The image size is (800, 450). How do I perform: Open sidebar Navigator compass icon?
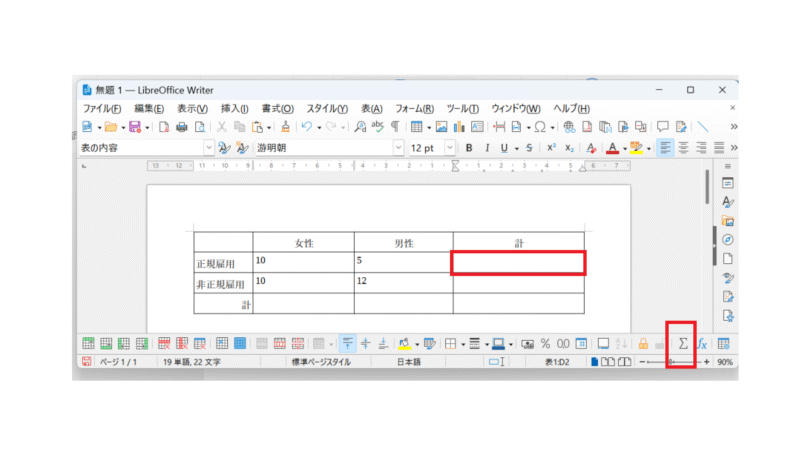pos(728,240)
